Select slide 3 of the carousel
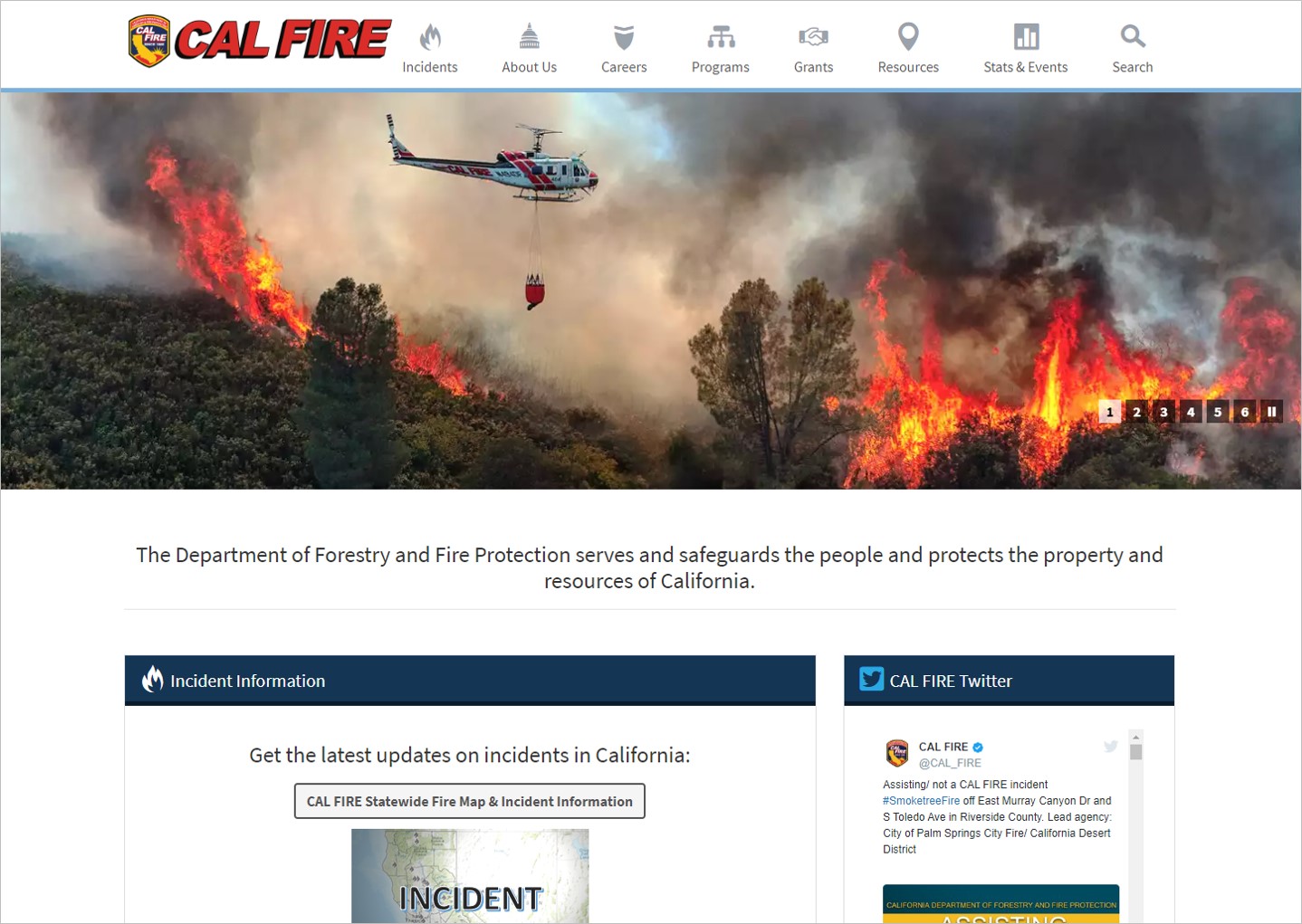Viewport: 1302px width, 924px height. (1163, 412)
